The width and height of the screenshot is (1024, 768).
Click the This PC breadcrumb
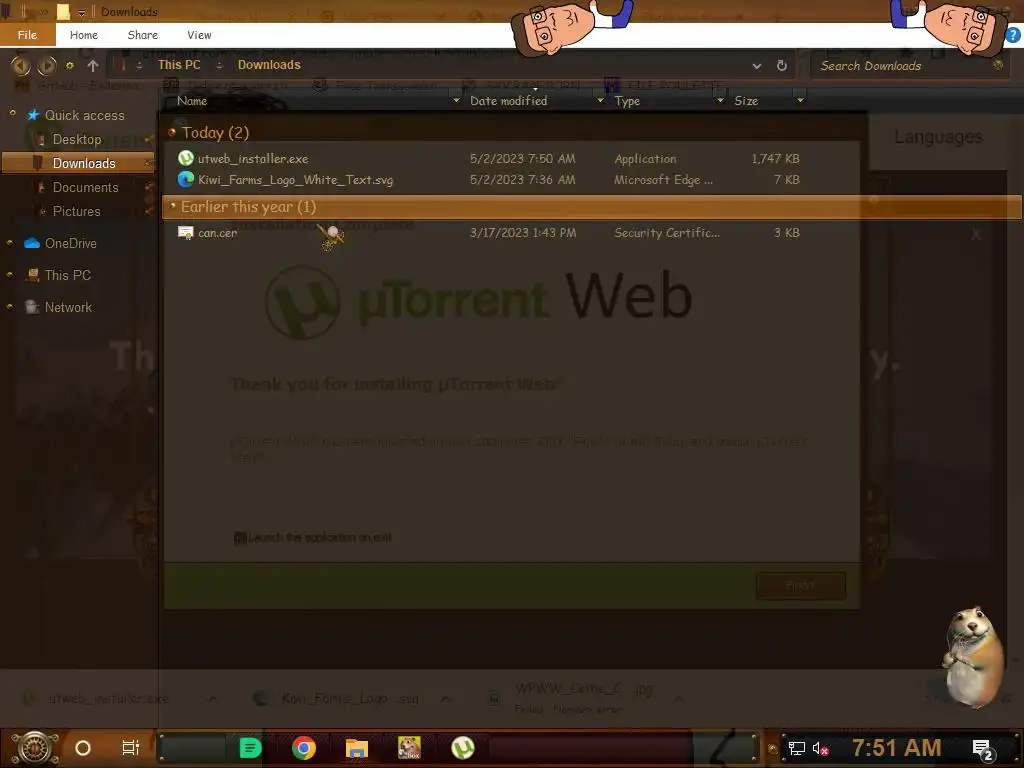click(179, 65)
